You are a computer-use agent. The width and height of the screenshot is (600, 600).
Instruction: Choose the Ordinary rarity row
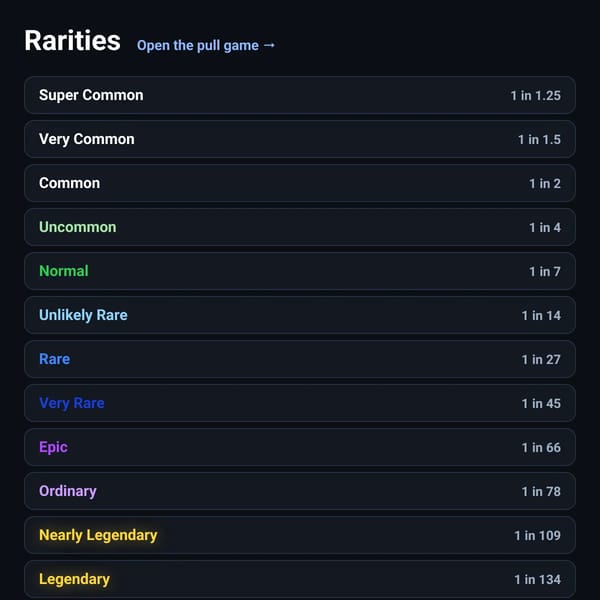click(x=300, y=491)
